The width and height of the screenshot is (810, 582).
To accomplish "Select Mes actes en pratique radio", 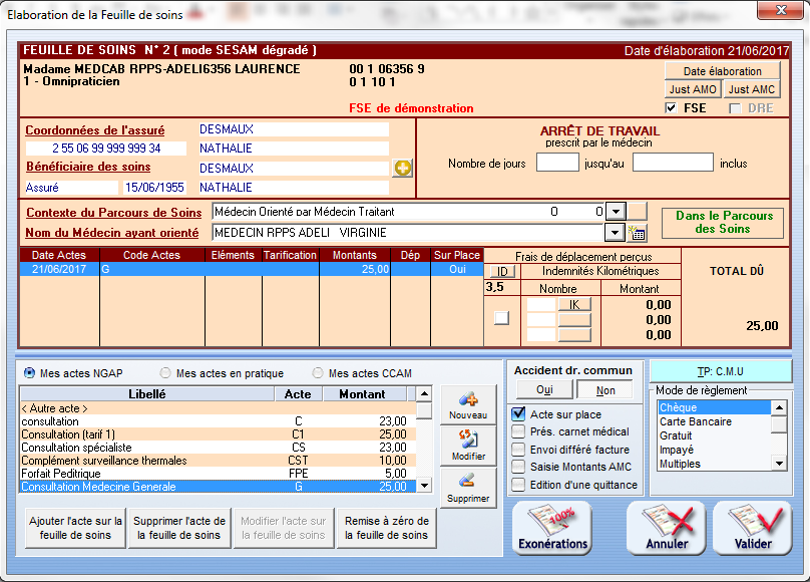I will [165, 373].
